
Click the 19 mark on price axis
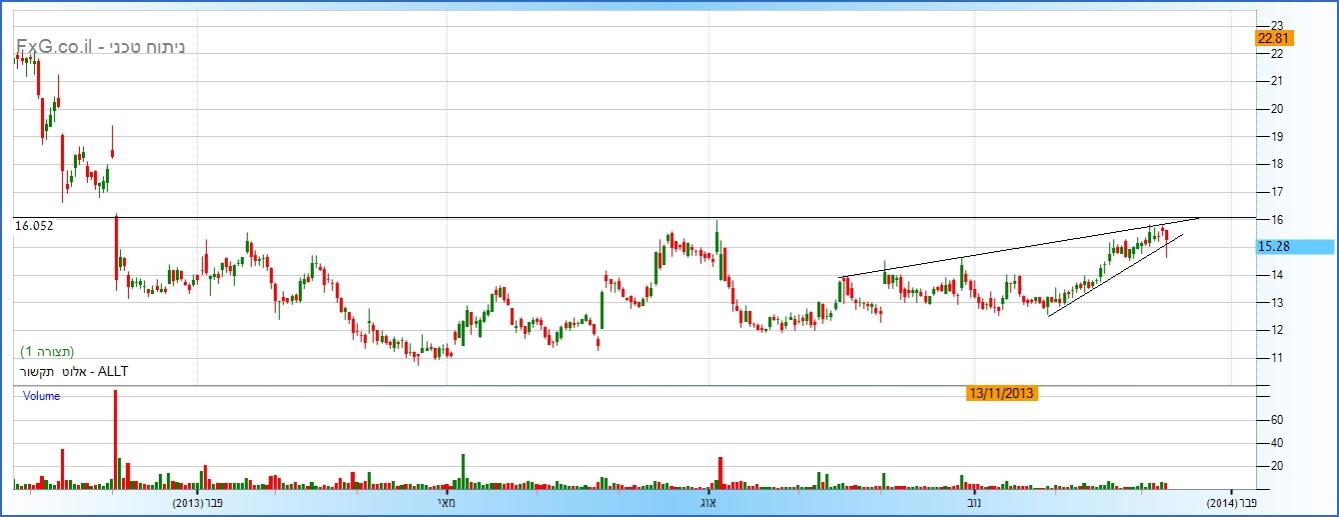[1276, 136]
